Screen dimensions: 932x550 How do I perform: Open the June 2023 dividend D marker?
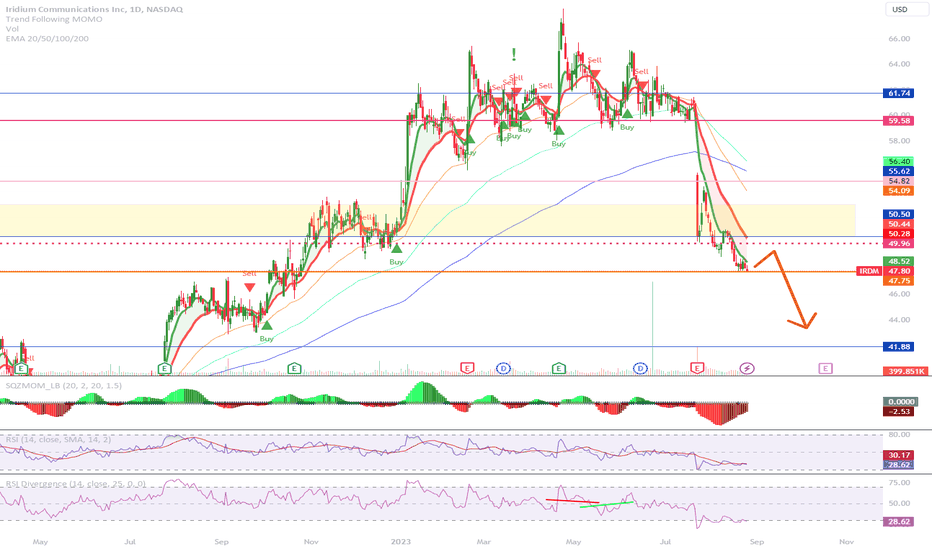coord(640,369)
